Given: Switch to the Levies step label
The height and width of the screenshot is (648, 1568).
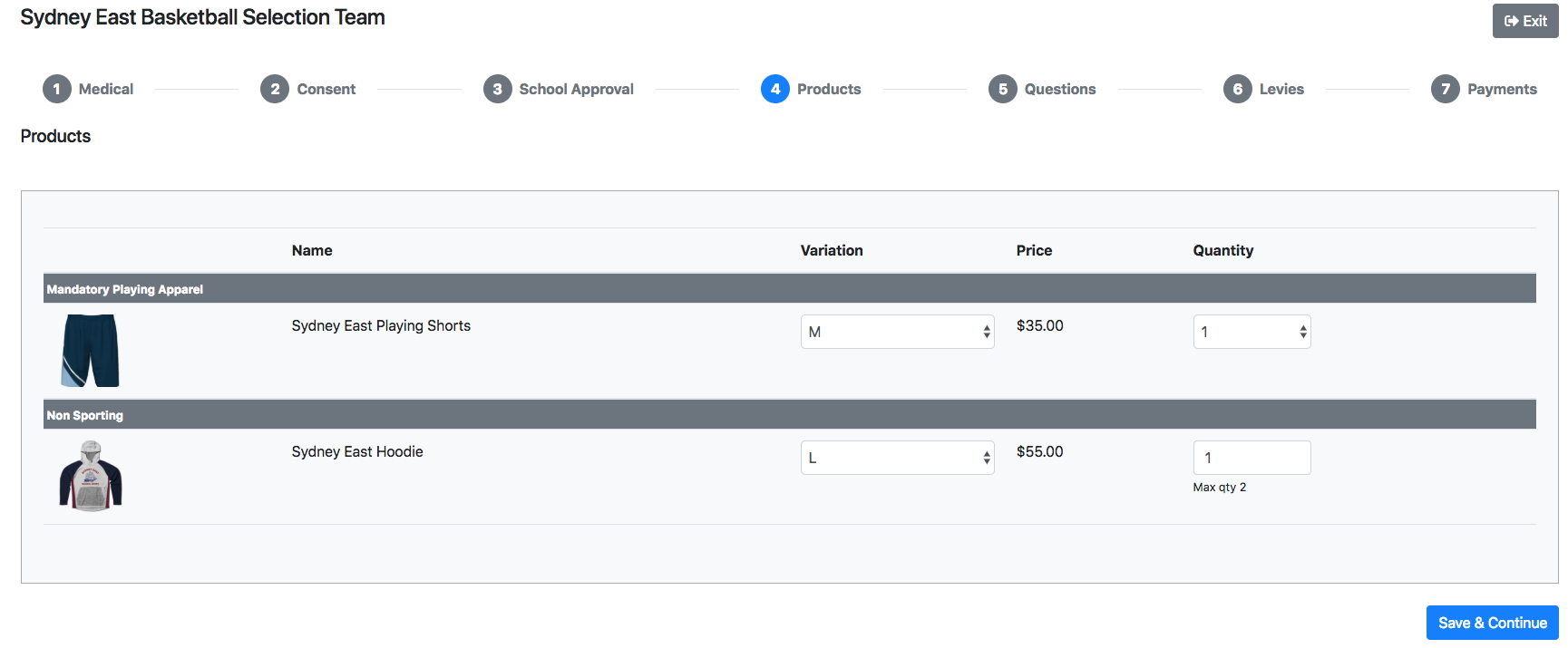Looking at the screenshot, I should coord(1281,89).
